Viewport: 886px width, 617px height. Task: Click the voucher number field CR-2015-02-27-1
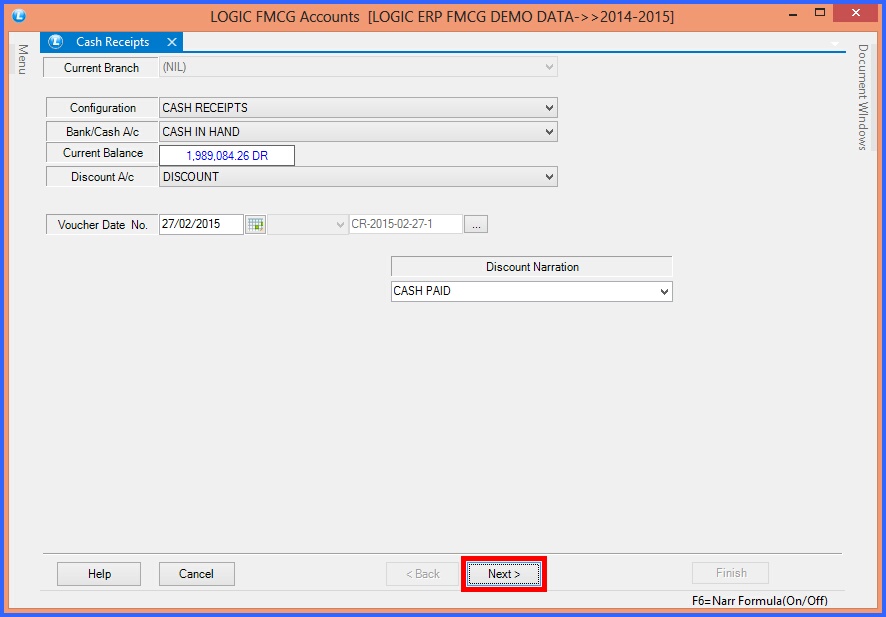coord(406,224)
